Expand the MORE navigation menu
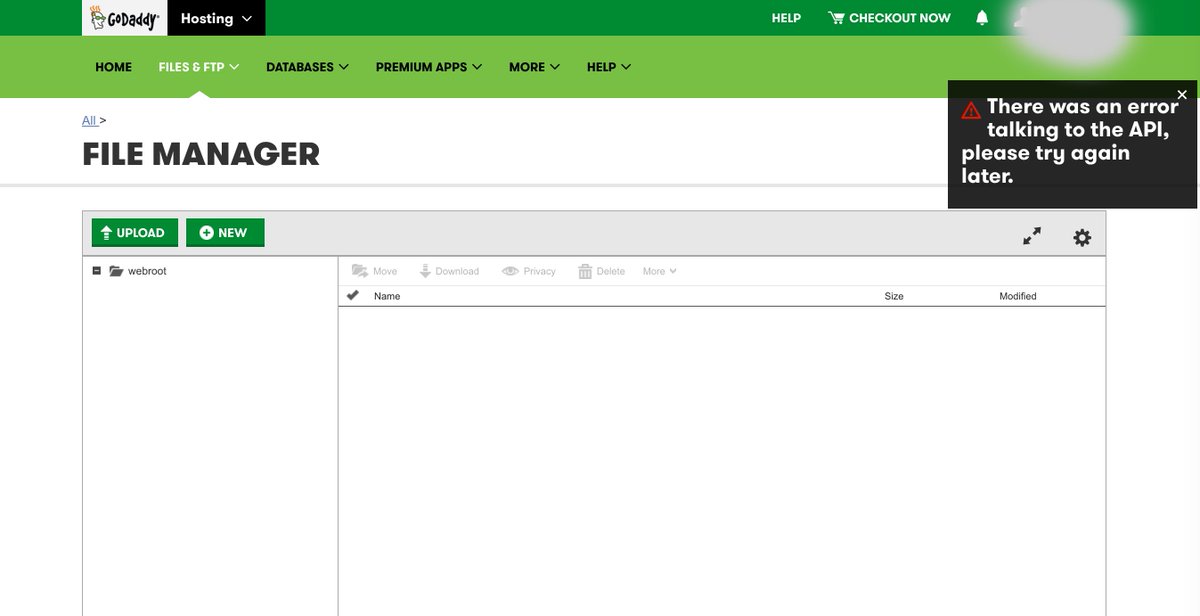The width and height of the screenshot is (1200, 616). 534,67
